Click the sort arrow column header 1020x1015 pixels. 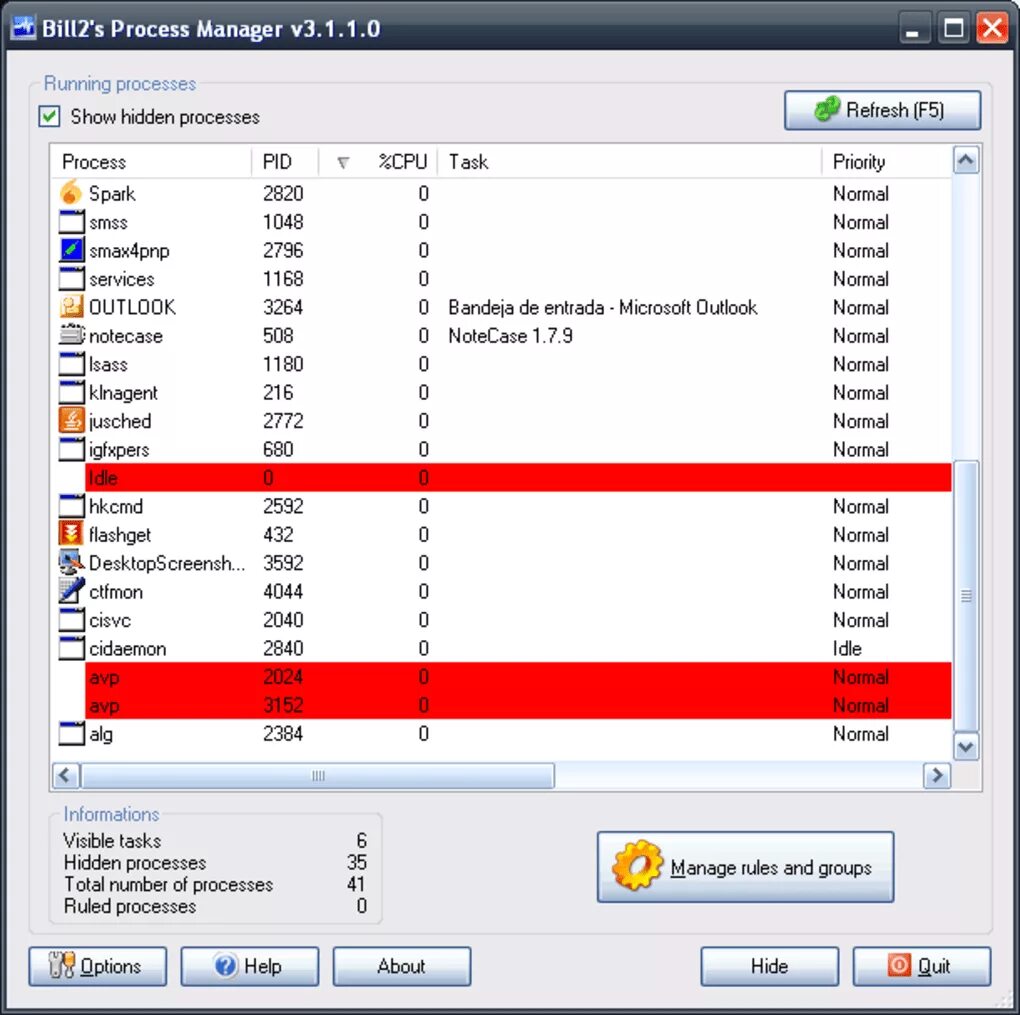coord(343,162)
